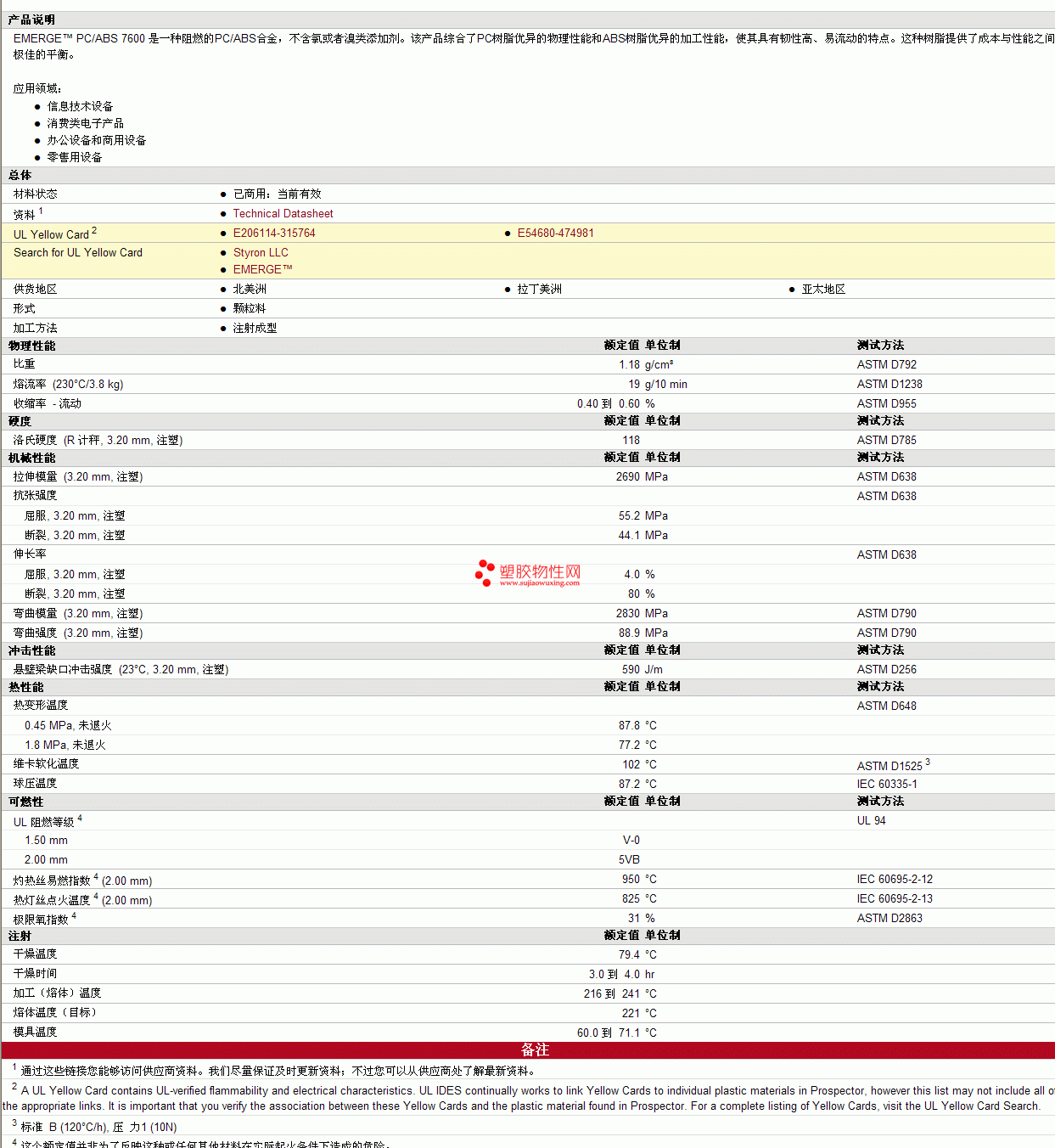This screenshot has width=1055, height=1148.
Task: Select the 1.8 MPa deflection value 77.2
Action: (629, 746)
